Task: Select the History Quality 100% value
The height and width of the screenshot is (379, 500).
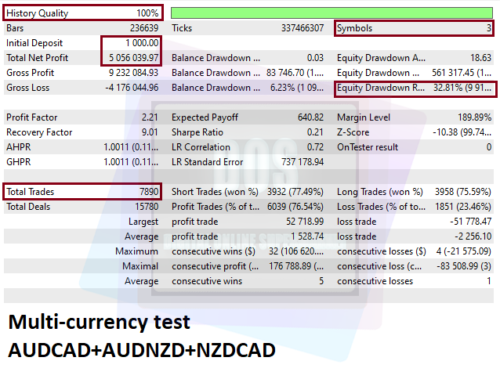Action: [147, 13]
